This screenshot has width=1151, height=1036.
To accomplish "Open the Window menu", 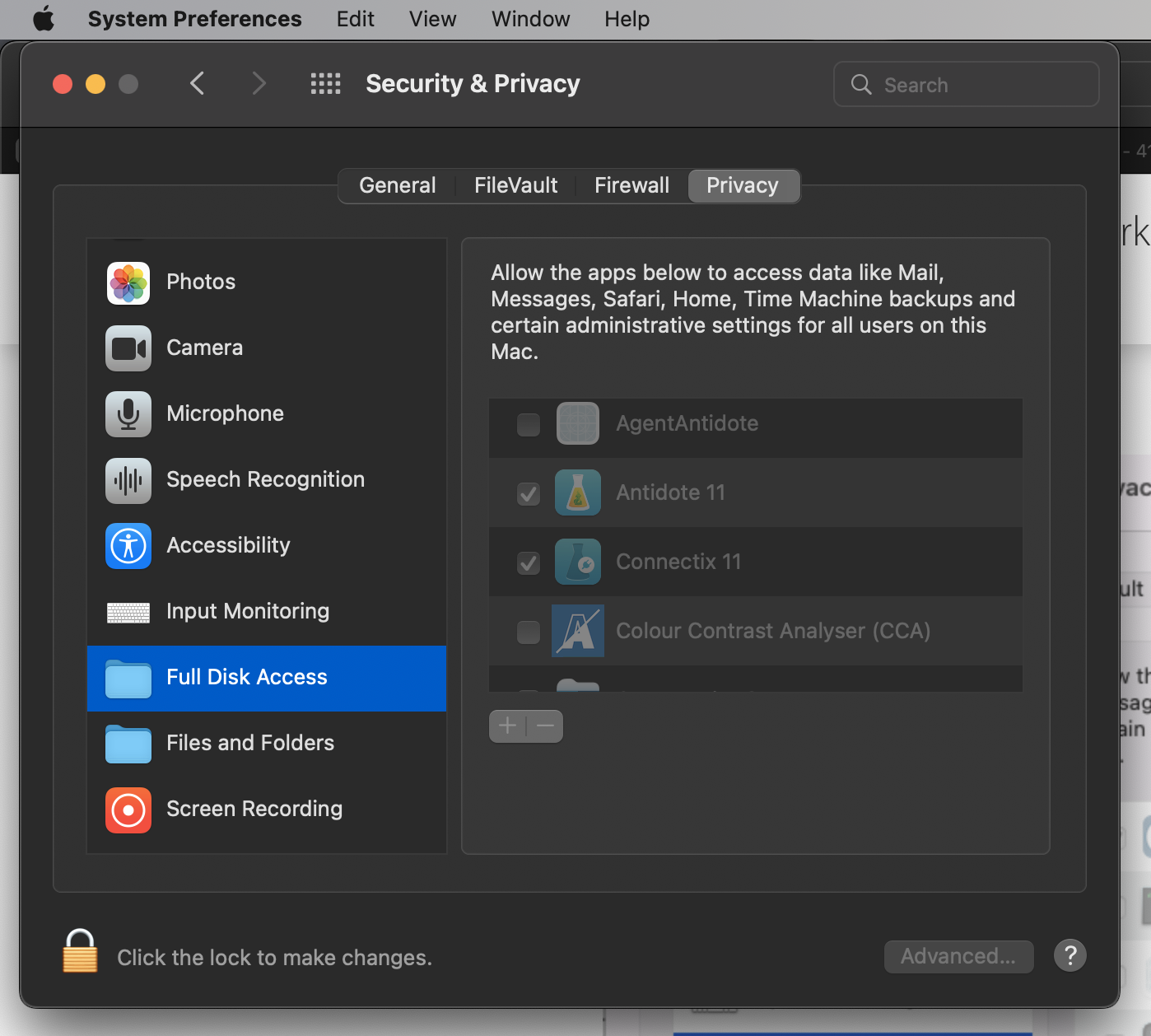I will point(531,19).
